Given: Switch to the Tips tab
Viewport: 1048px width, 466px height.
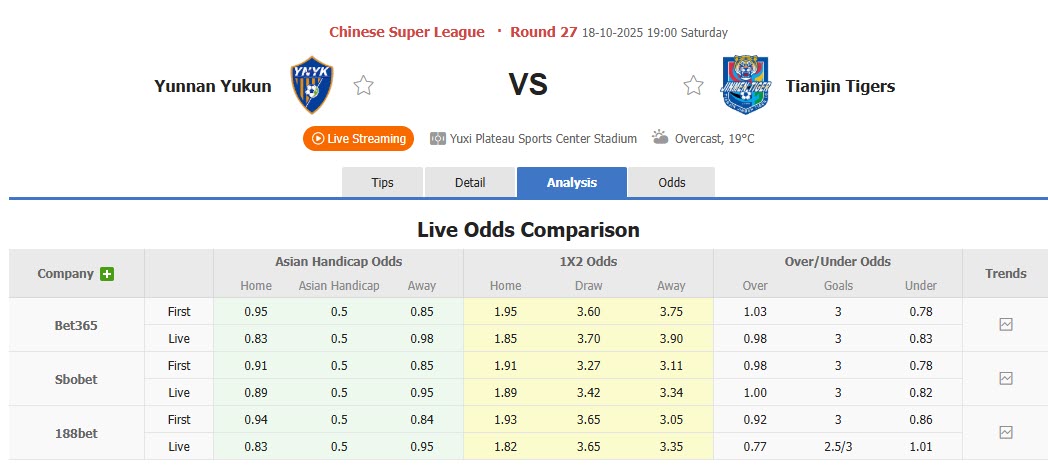Looking at the screenshot, I should click(x=382, y=182).
